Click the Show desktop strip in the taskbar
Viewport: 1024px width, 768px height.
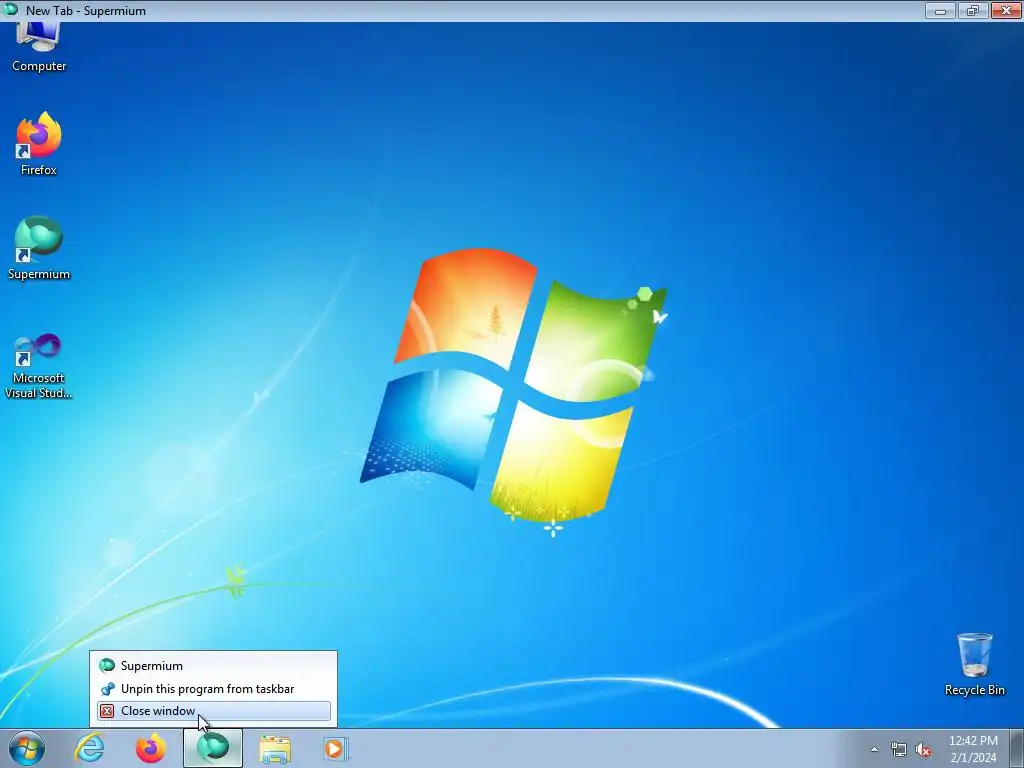pyautogui.click(x=1017, y=748)
